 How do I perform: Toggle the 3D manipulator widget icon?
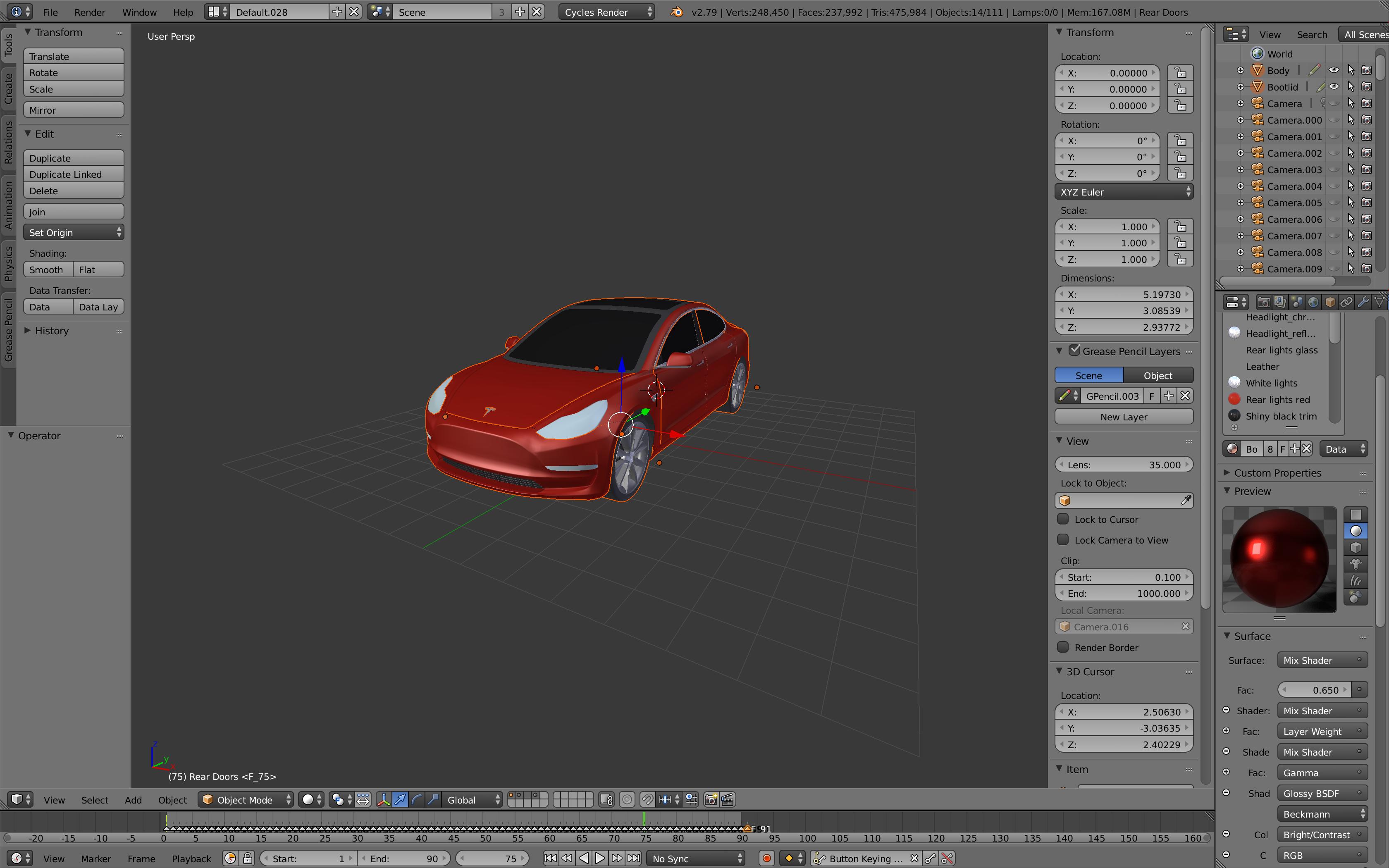click(383, 800)
